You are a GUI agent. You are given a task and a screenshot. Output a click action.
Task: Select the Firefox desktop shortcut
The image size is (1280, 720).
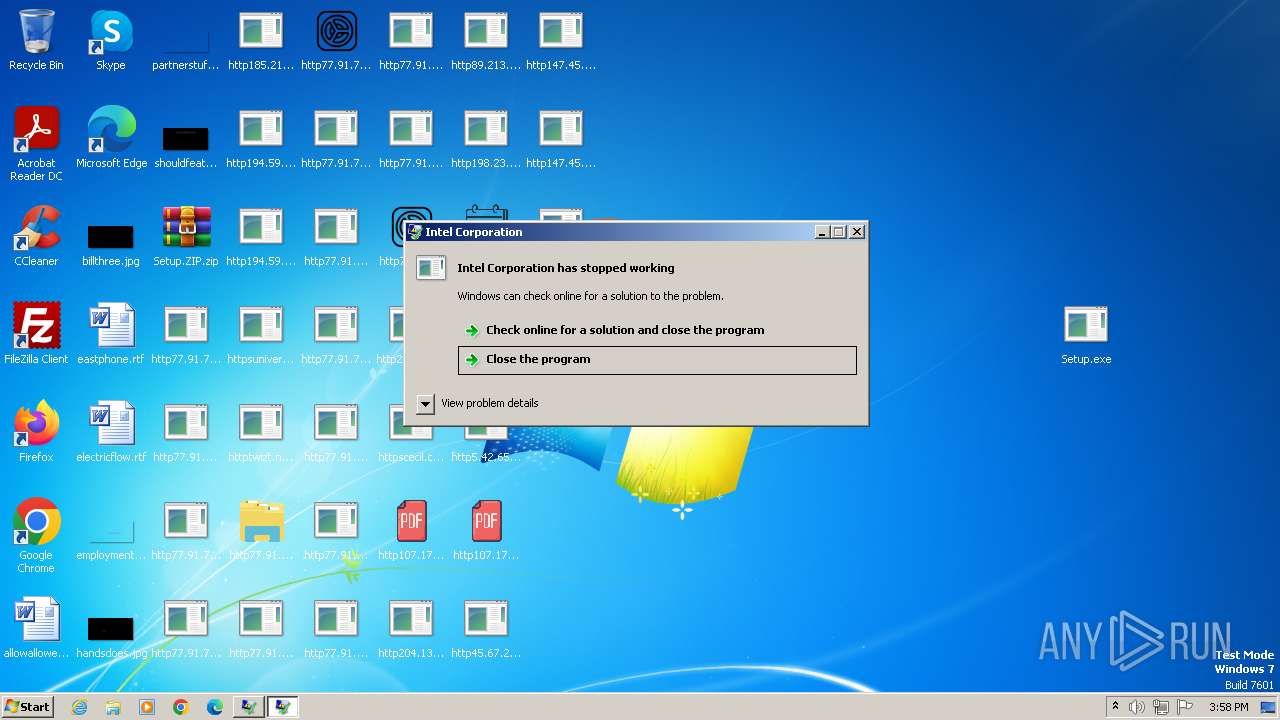click(x=36, y=433)
